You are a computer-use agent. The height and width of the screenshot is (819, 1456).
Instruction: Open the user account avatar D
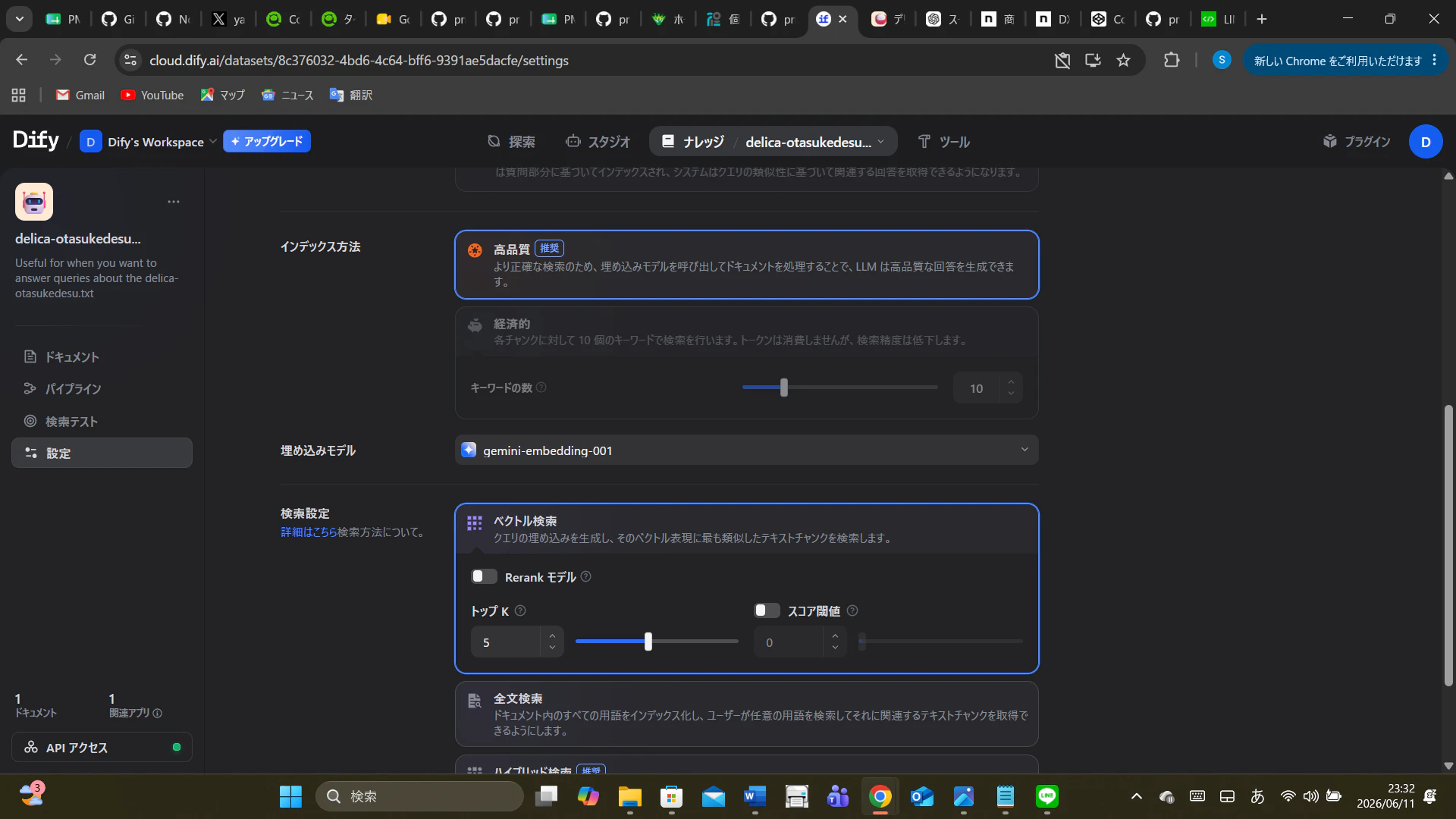click(1426, 142)
